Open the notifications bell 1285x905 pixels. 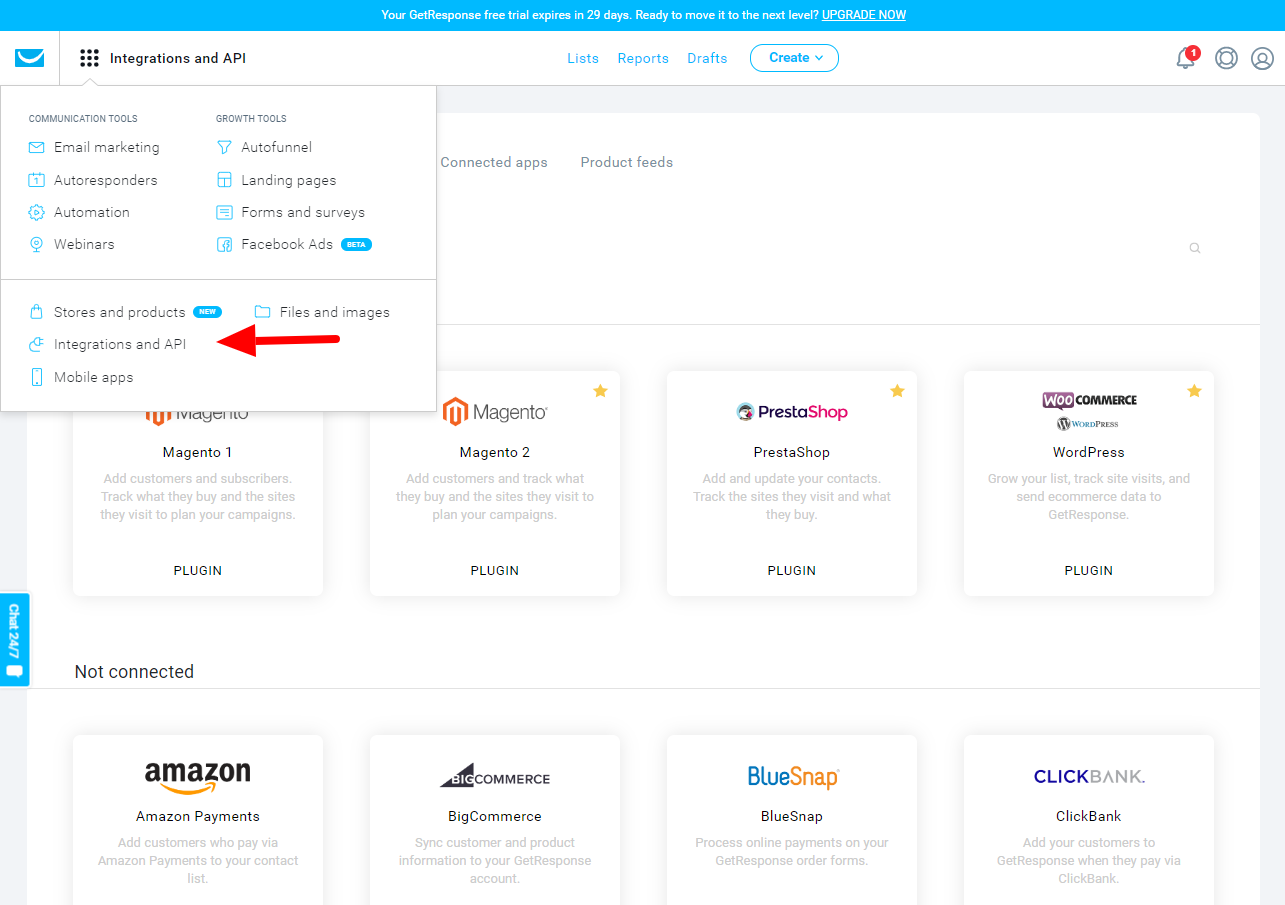pos(1186,58)
